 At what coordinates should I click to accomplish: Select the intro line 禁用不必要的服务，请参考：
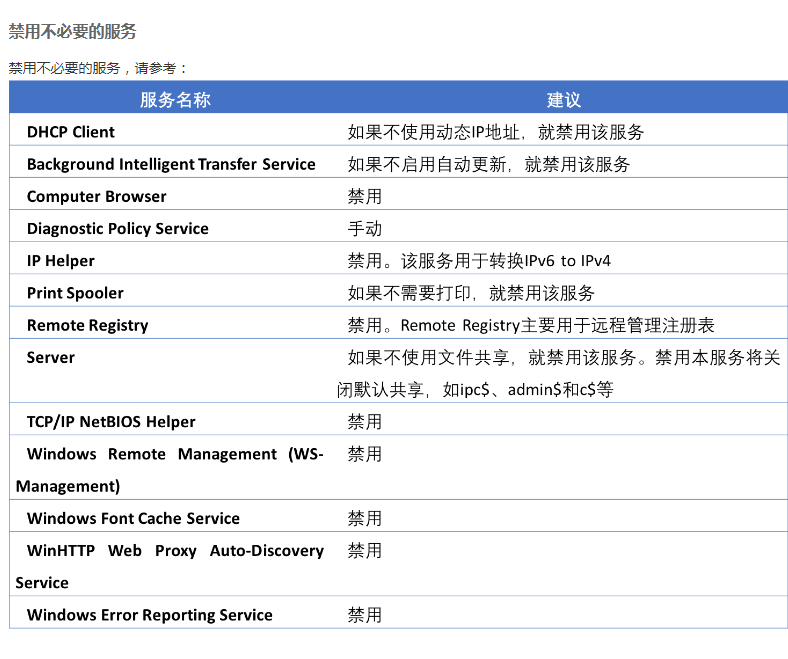97,68
